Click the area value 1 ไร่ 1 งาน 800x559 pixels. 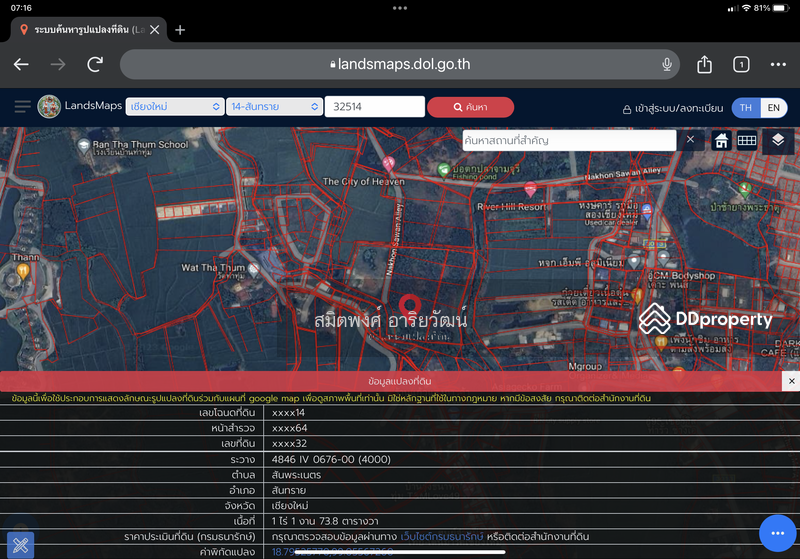[x=324, y=521]
